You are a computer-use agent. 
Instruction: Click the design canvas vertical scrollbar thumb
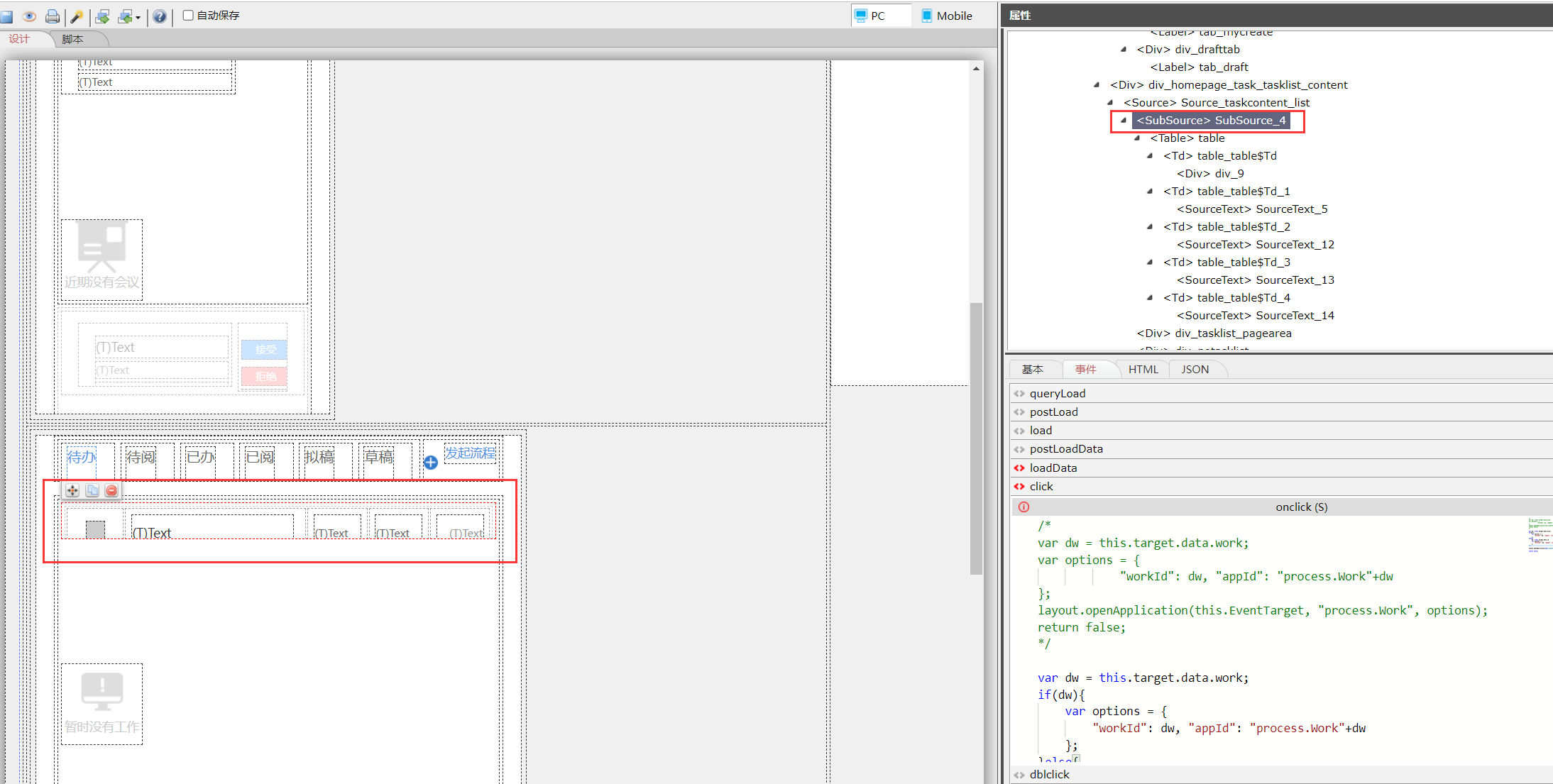coord(976,438)
